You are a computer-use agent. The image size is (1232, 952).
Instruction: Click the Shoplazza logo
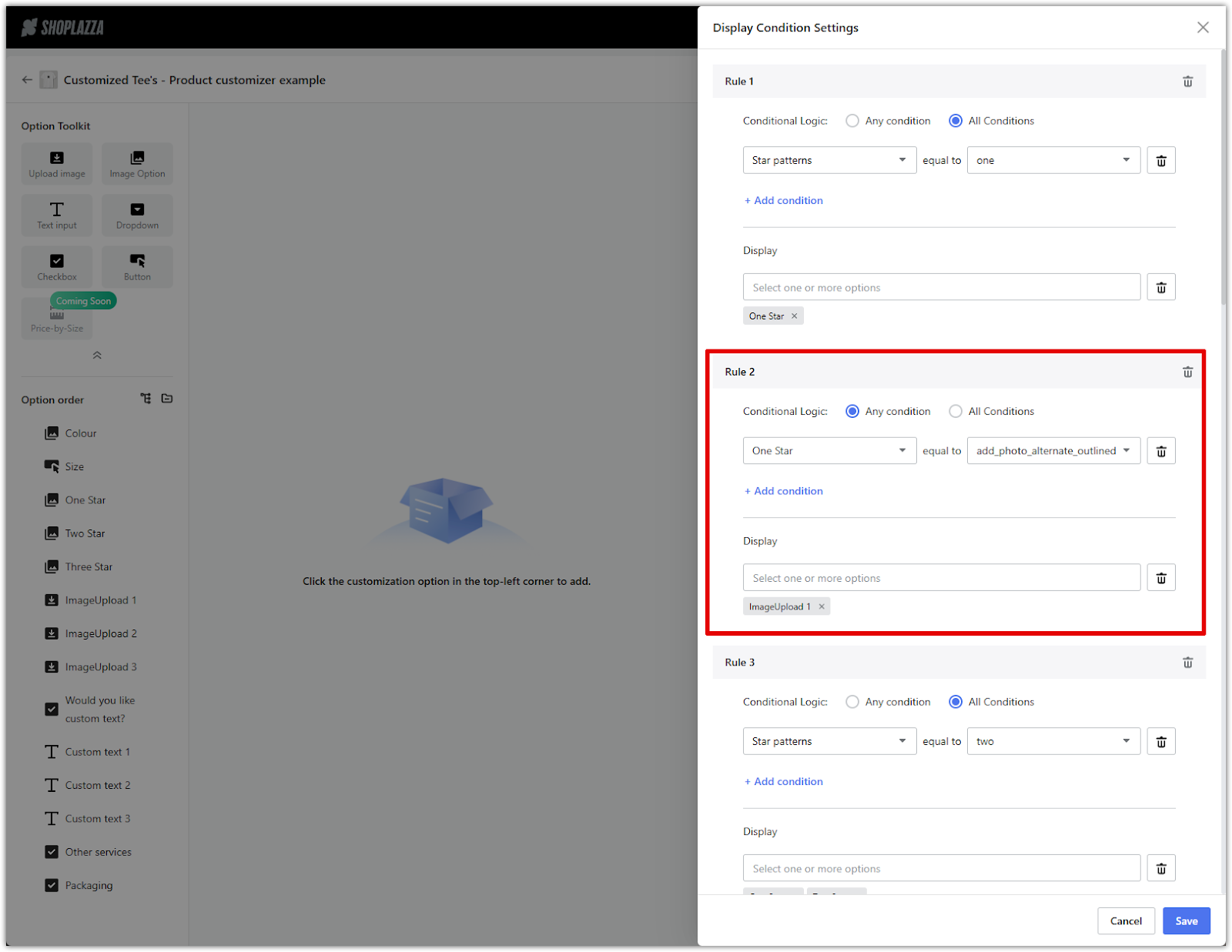(x=63, y=28)
